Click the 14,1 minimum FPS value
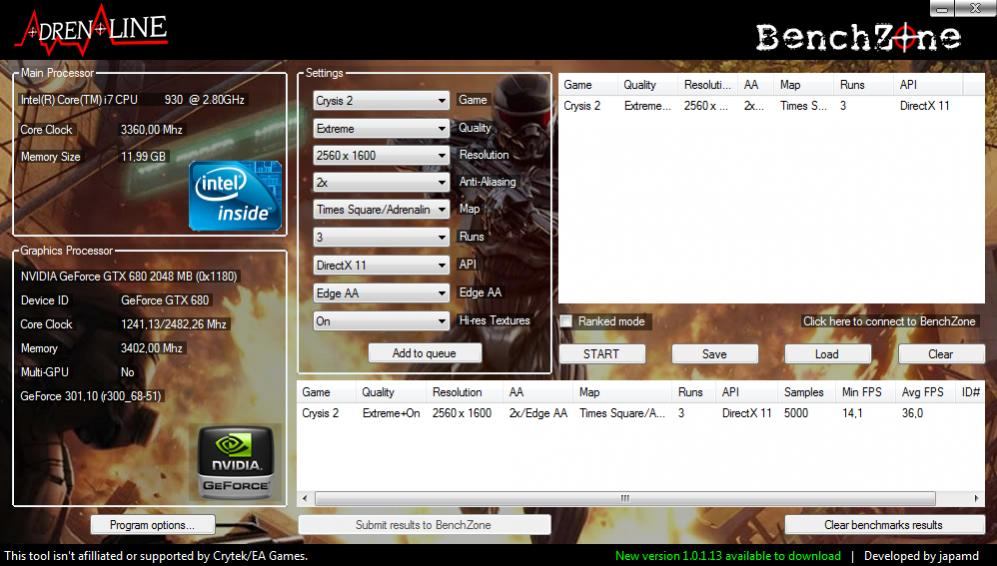This screenshot has height=566, width=997. point(853,413)
